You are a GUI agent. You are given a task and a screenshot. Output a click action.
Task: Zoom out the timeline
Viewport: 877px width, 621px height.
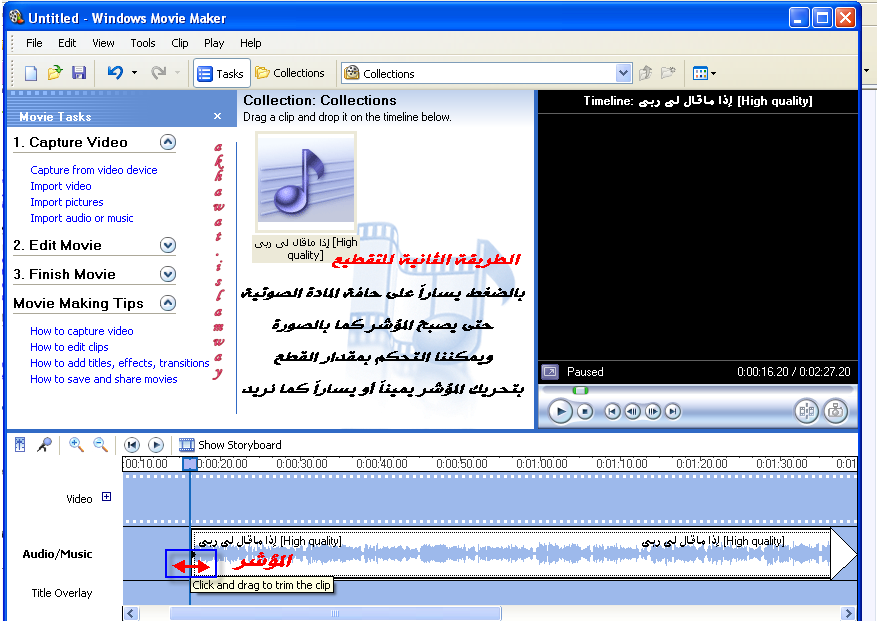click(x=100, y=445)
